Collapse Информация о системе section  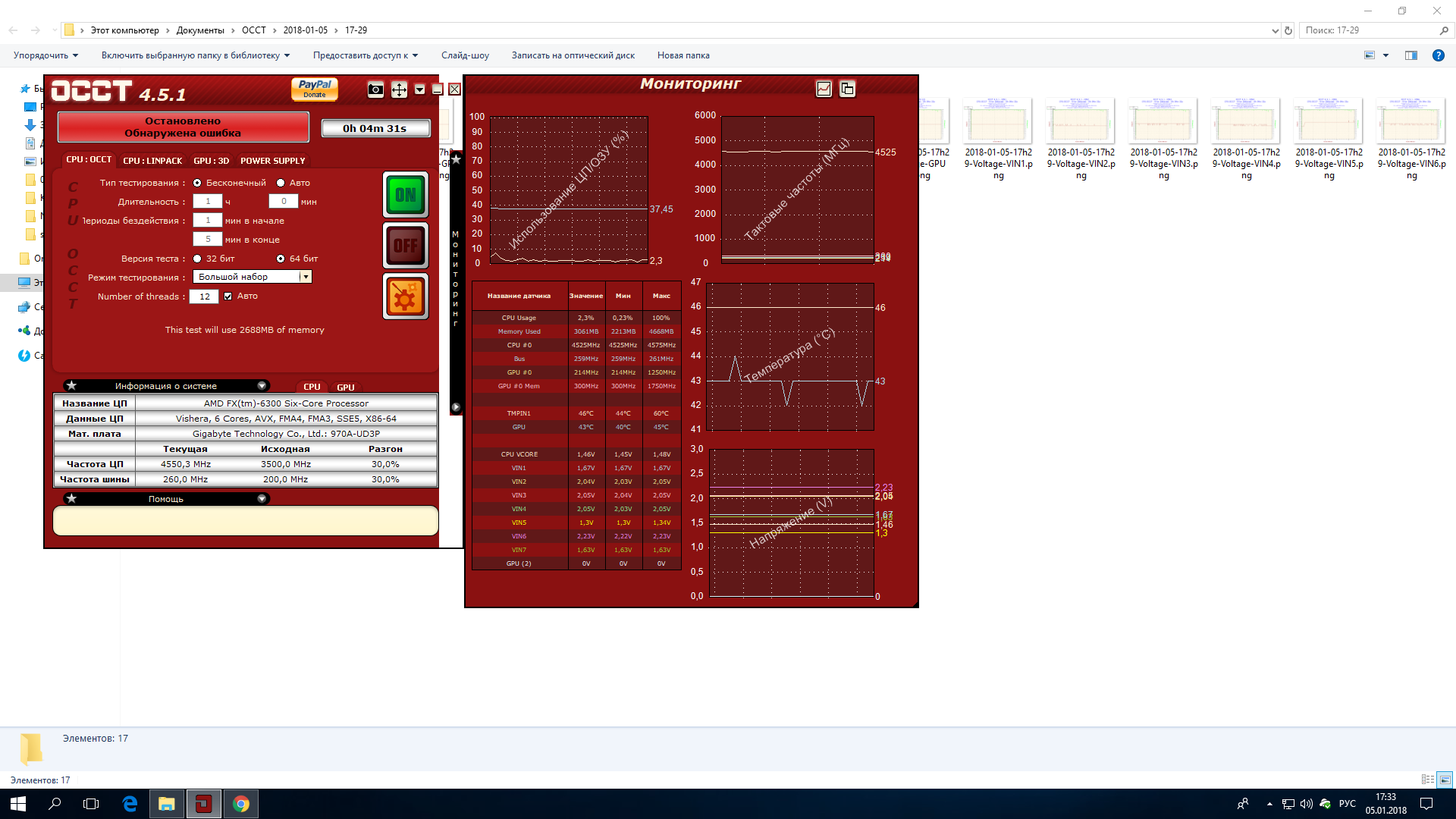262,386
